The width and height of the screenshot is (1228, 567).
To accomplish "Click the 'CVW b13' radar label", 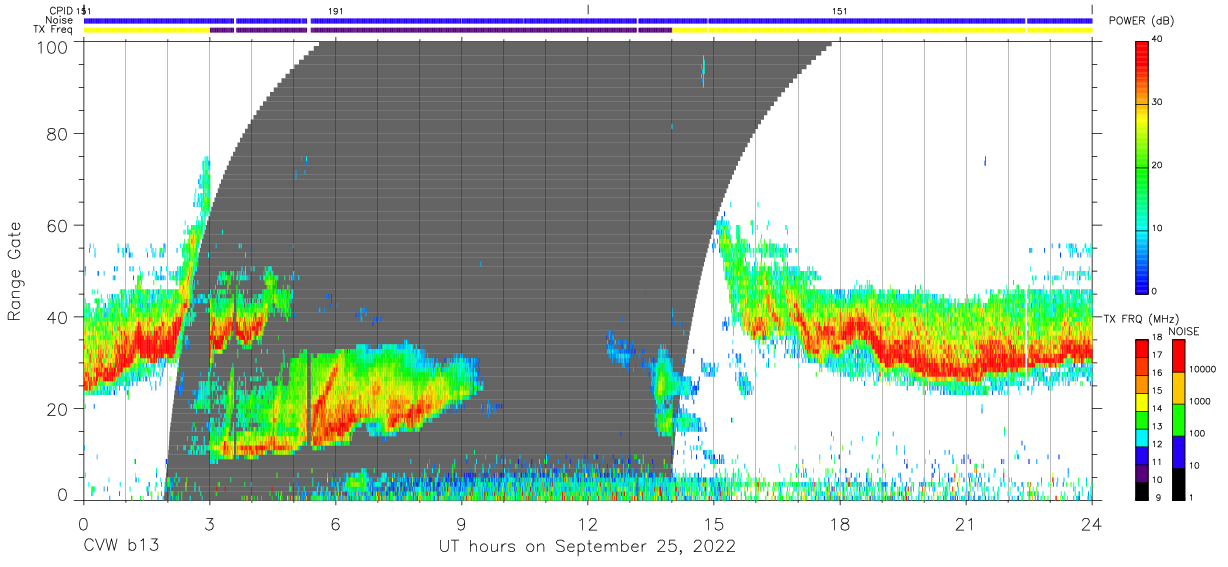I will (x=121, y=547).
